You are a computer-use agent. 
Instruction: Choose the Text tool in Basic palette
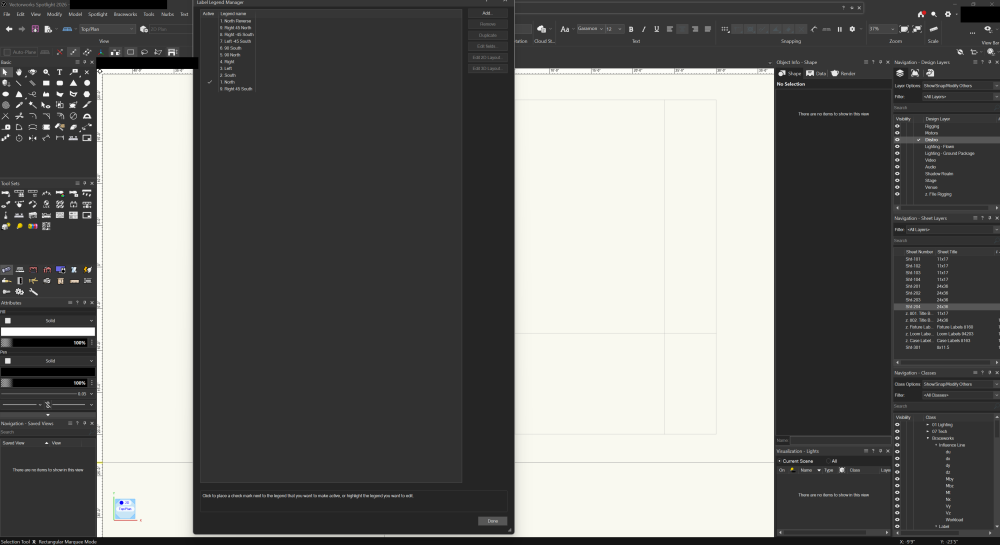point(60,72)
